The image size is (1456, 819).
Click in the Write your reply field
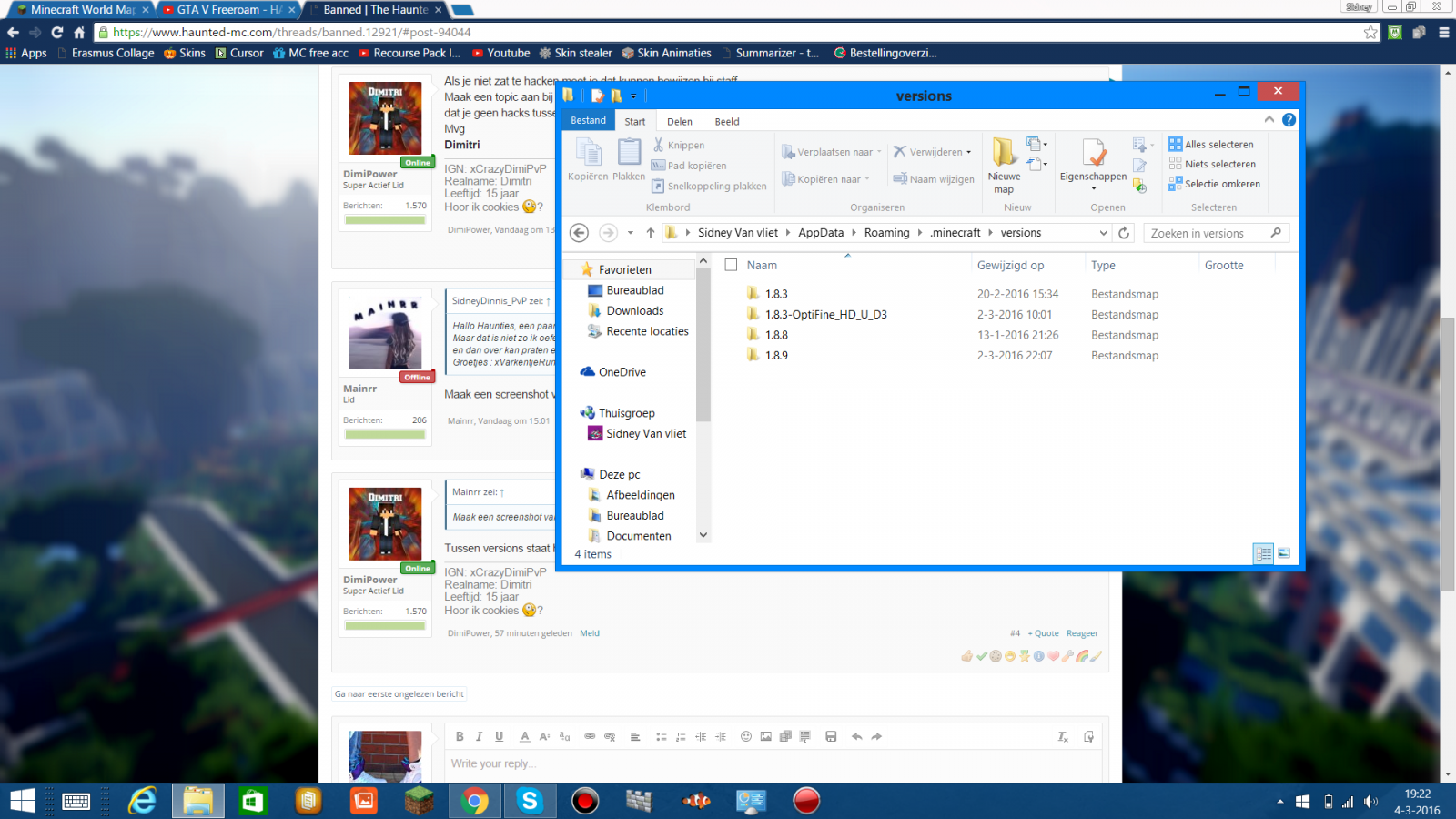point(773,764)
